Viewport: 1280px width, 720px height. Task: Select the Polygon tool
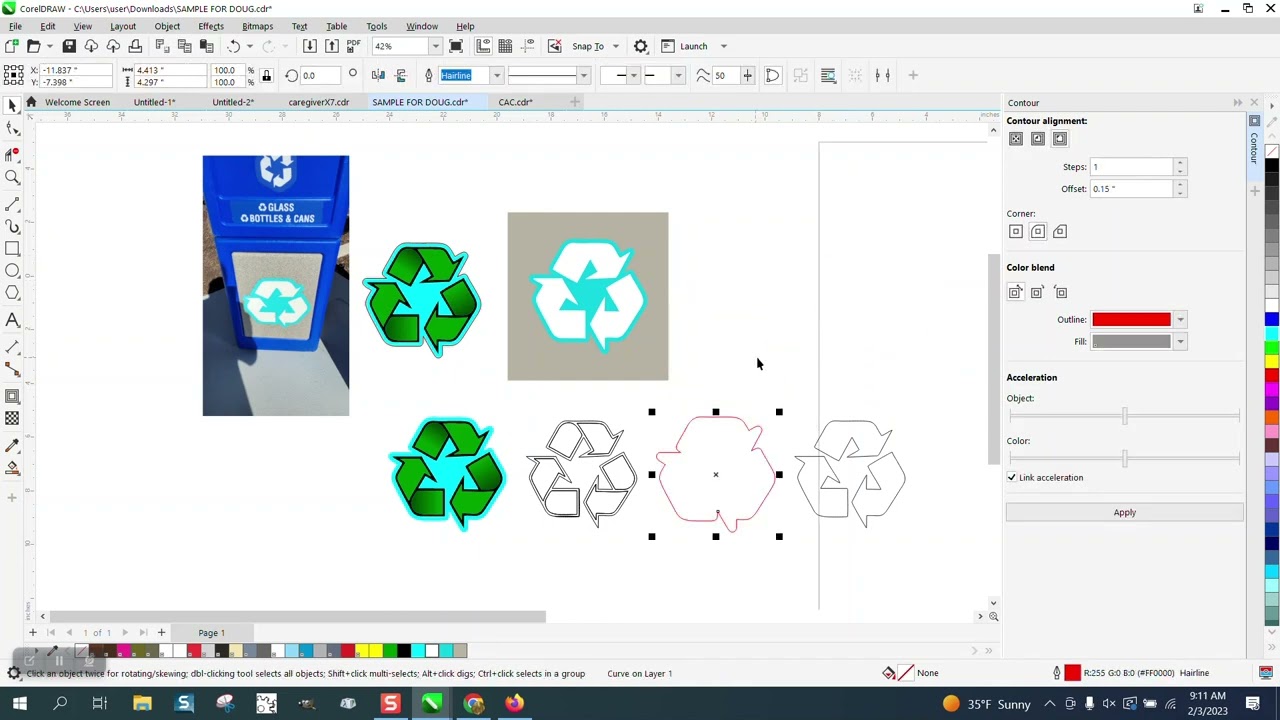12,293
